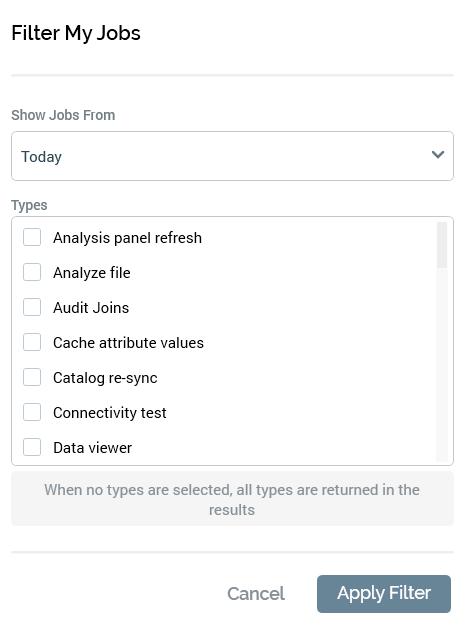Screen dimensions: 465x628
Task: Click the Cache attribute values label
Action: coord(128,343)
